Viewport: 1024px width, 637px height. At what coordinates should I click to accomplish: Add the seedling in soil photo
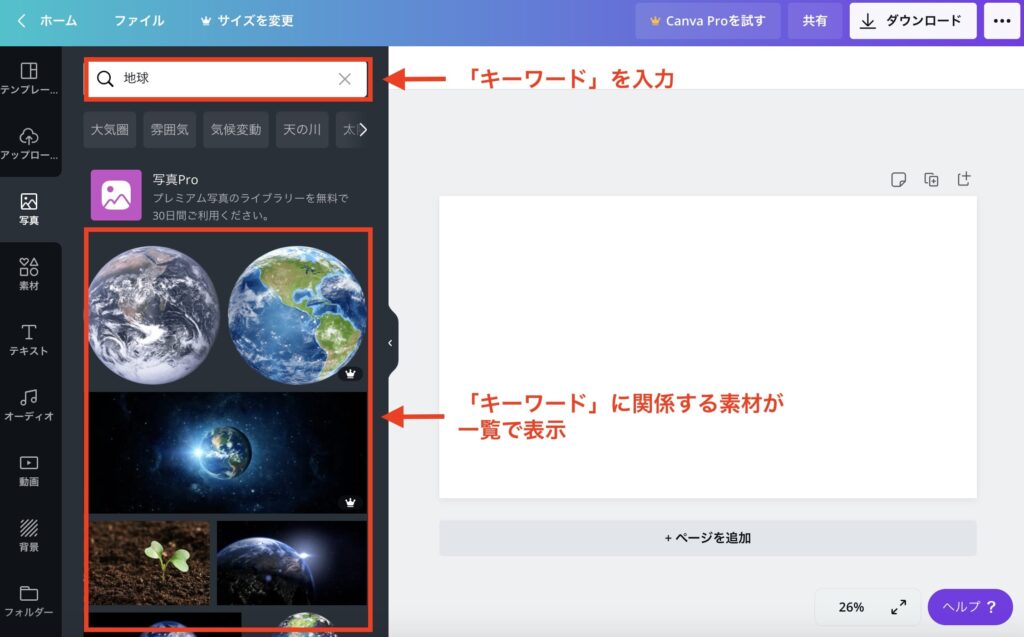click(150, 563)
